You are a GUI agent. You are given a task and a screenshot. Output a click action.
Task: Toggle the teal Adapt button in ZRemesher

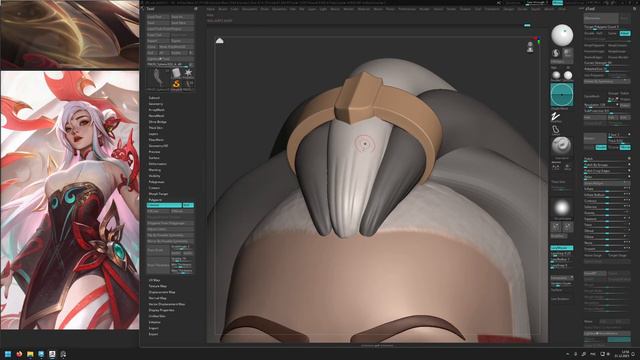click(625, 33)
